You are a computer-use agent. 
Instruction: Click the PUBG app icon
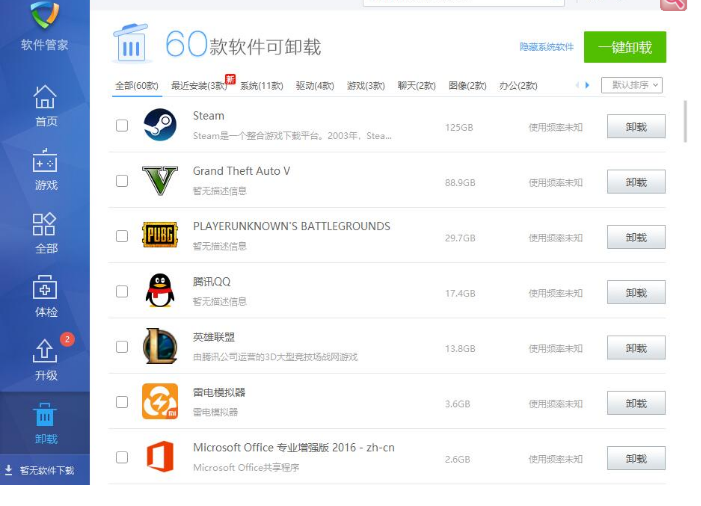(160, 235)
